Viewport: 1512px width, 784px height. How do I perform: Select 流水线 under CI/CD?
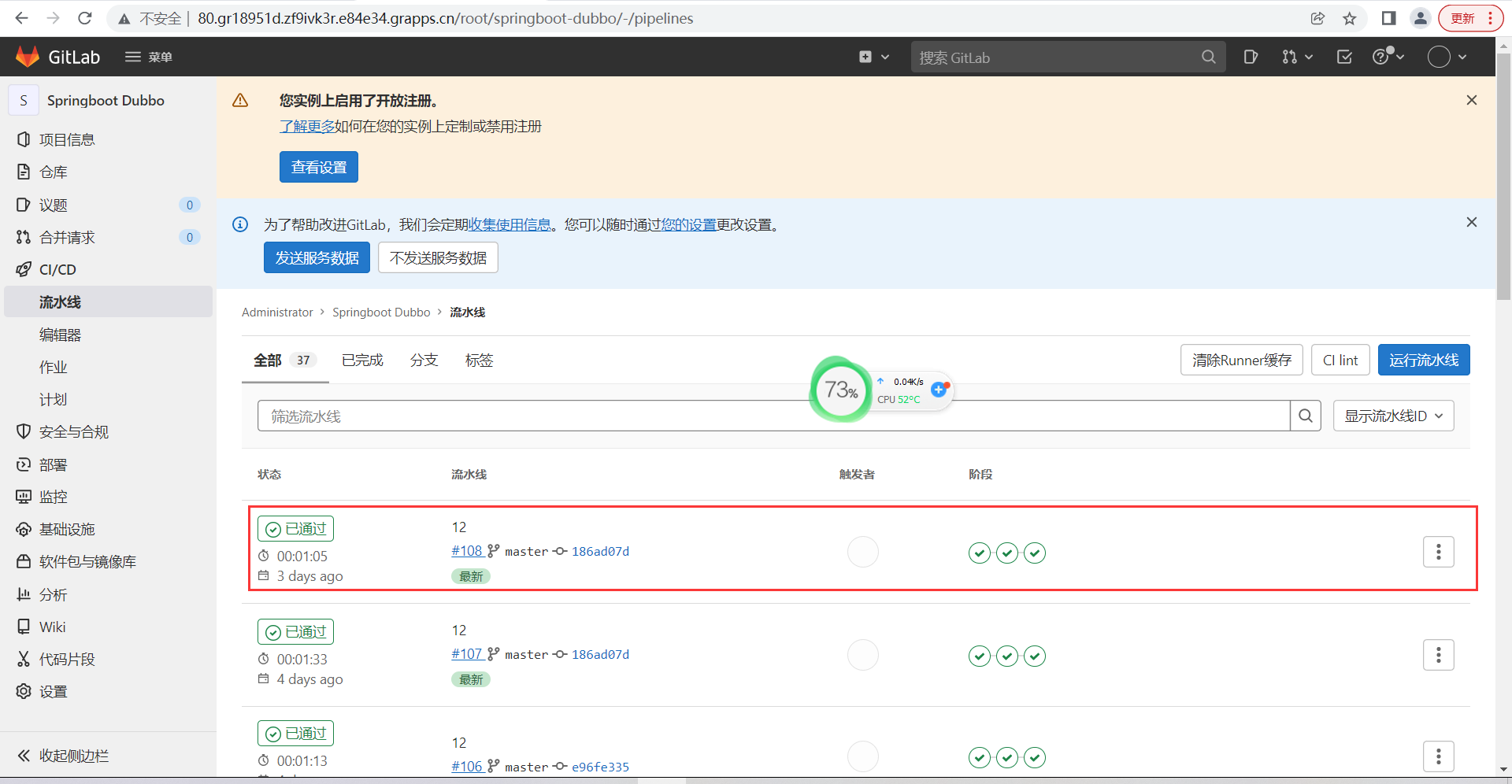coord(109,301)
